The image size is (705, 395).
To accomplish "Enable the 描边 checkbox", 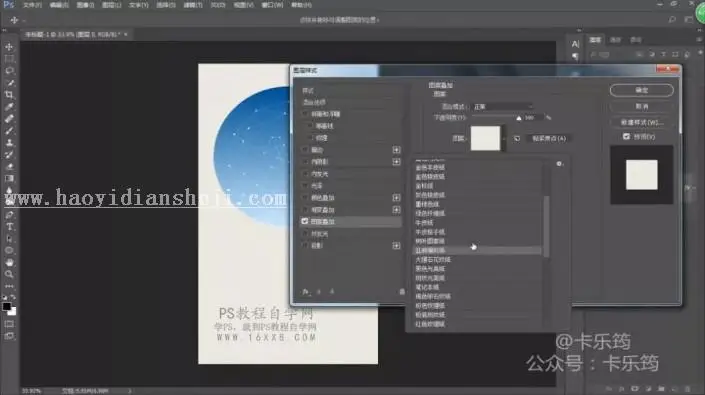I will 305,150.
